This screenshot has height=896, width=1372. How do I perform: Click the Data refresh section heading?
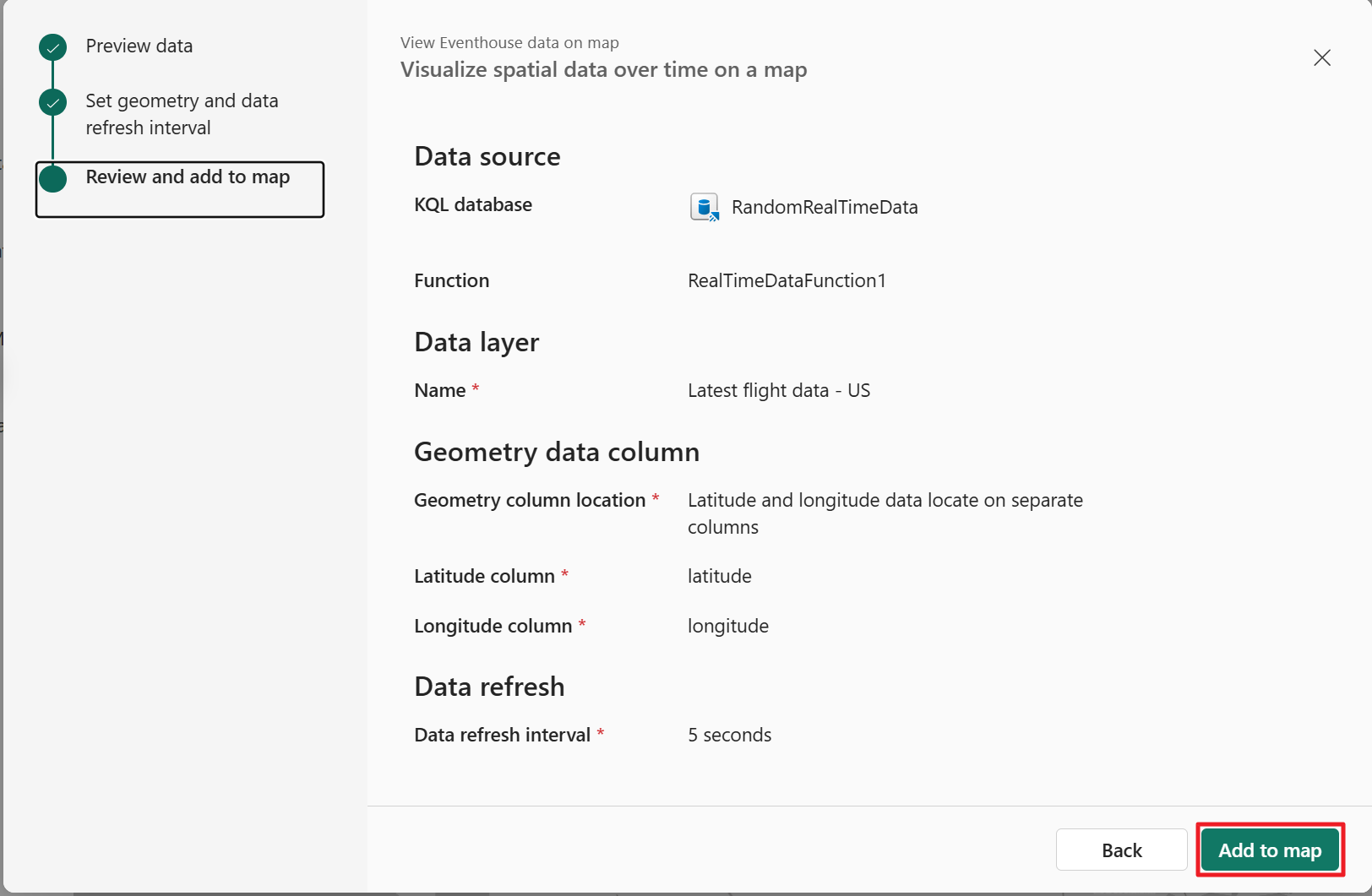point(489,687)
